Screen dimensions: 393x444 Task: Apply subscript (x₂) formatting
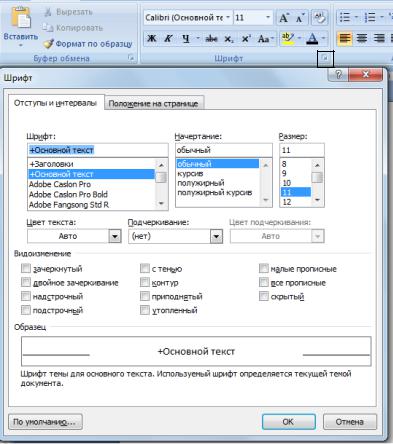(x=229, y=39)
